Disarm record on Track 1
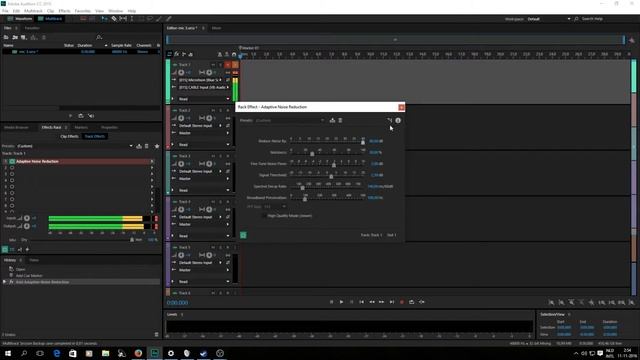 [228, 65]
